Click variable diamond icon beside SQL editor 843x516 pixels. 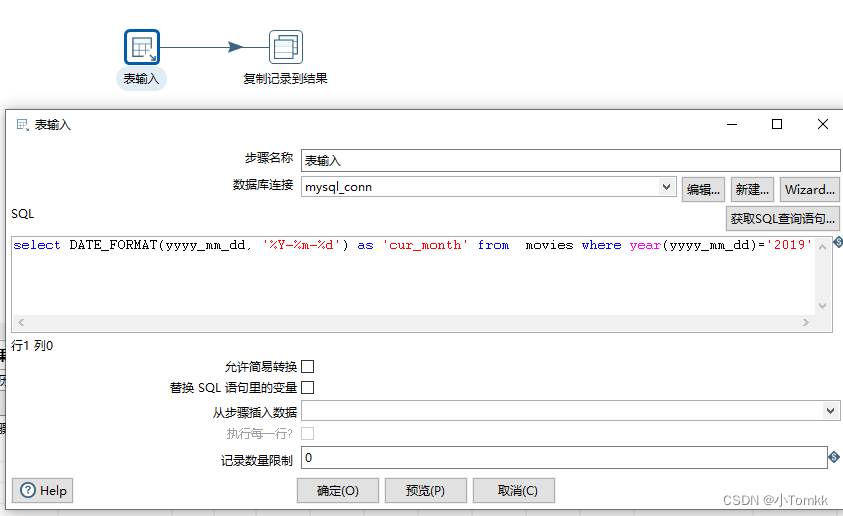pos(838,242)
